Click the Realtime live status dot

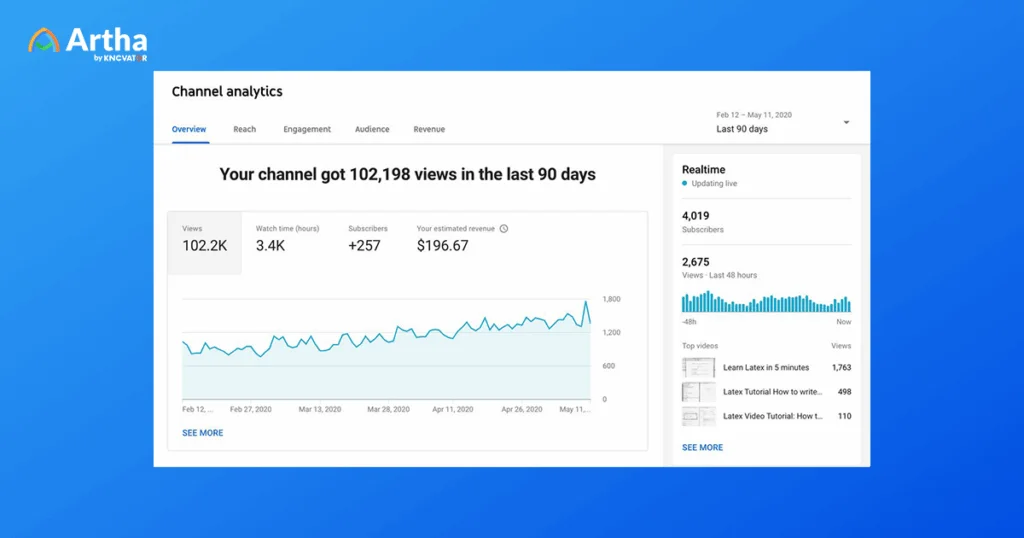tap(685, 184)
